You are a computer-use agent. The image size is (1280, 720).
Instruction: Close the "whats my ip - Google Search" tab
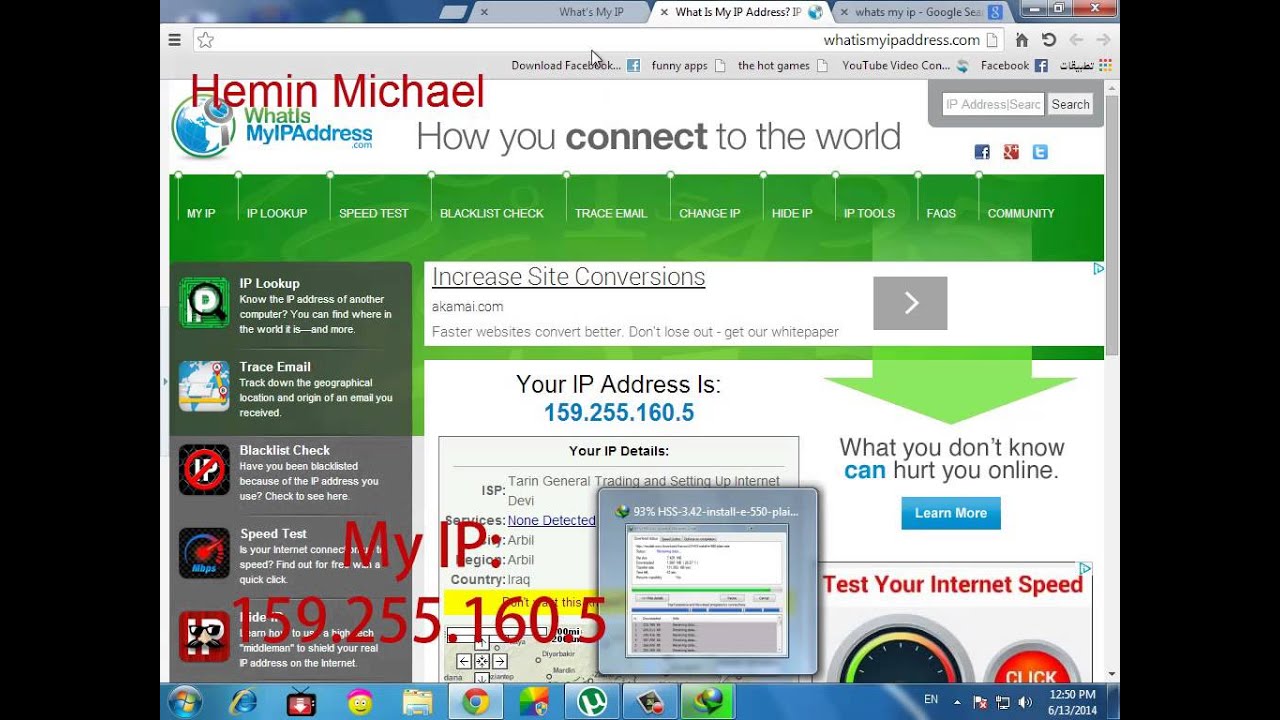pyautogui.click(x=844, y=12)
